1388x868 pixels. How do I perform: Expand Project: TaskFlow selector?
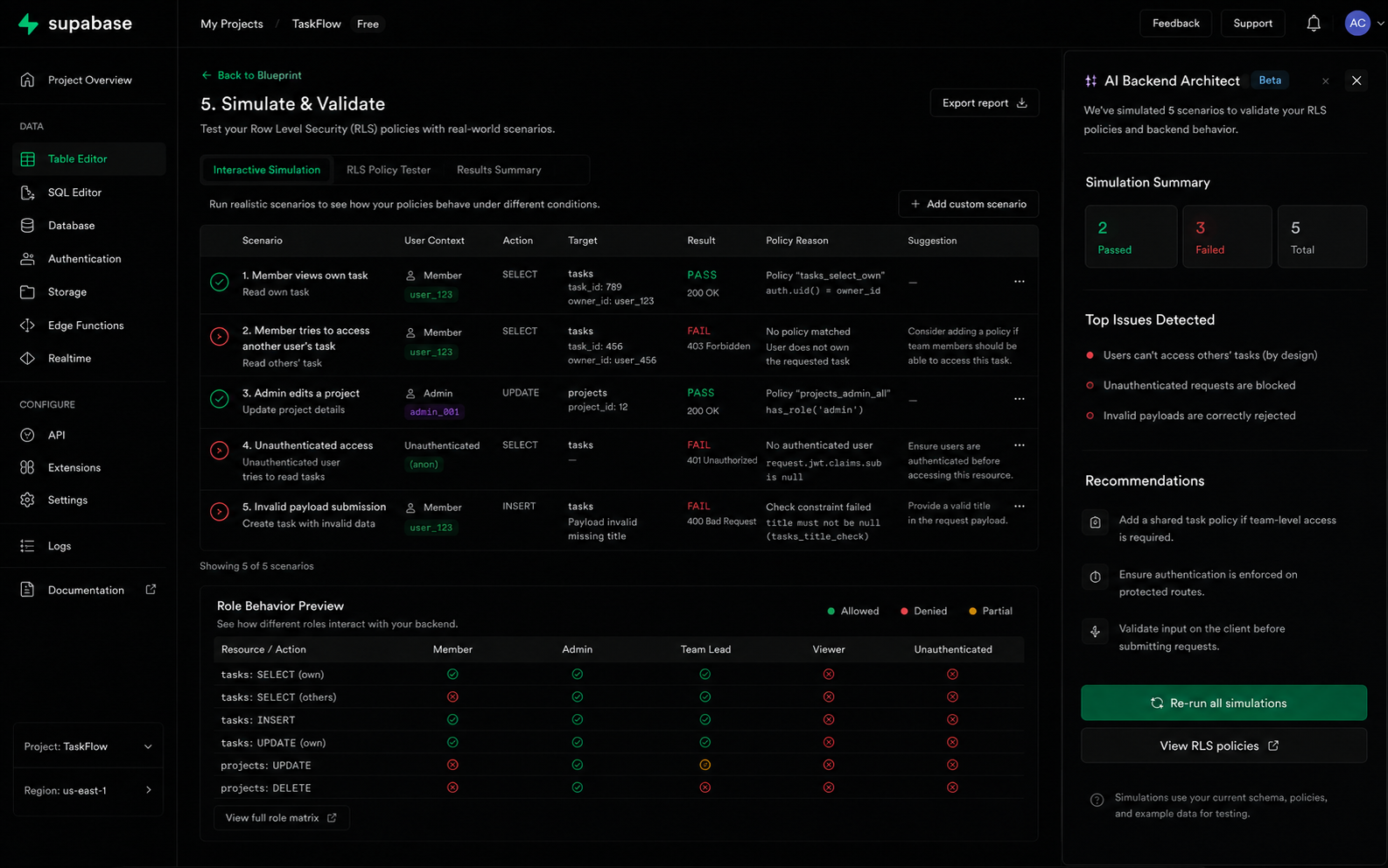coord(88,746)
